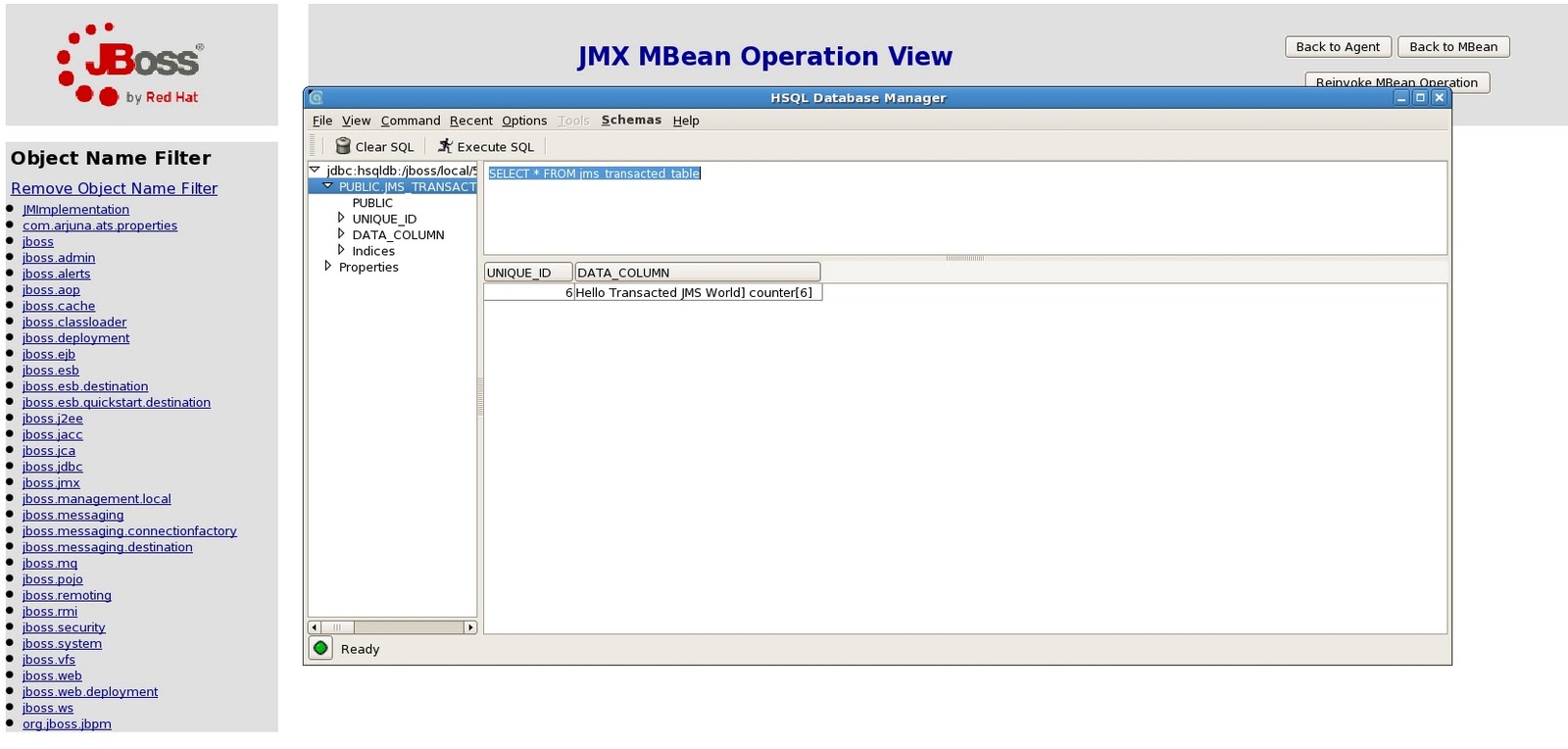Image resolution: width=1568 pixels, height=749 pixels.
Task: Collapse the PUBLIC.JMS_TRANSACT table node
Action: 328,186
